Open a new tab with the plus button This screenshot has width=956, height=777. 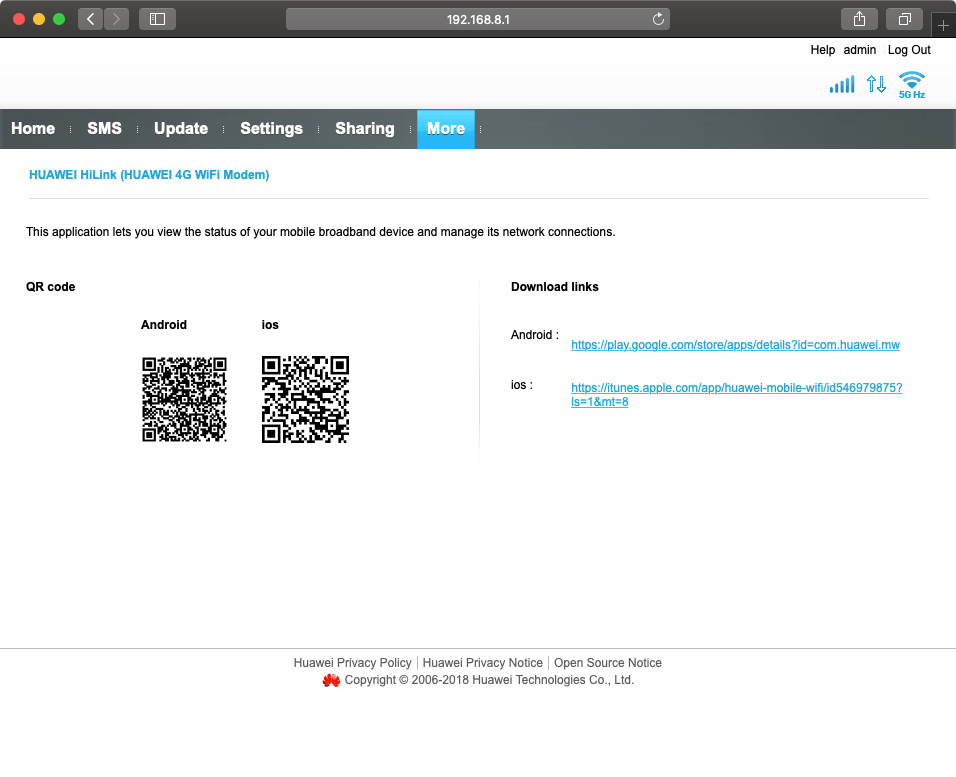click(943, 25)
